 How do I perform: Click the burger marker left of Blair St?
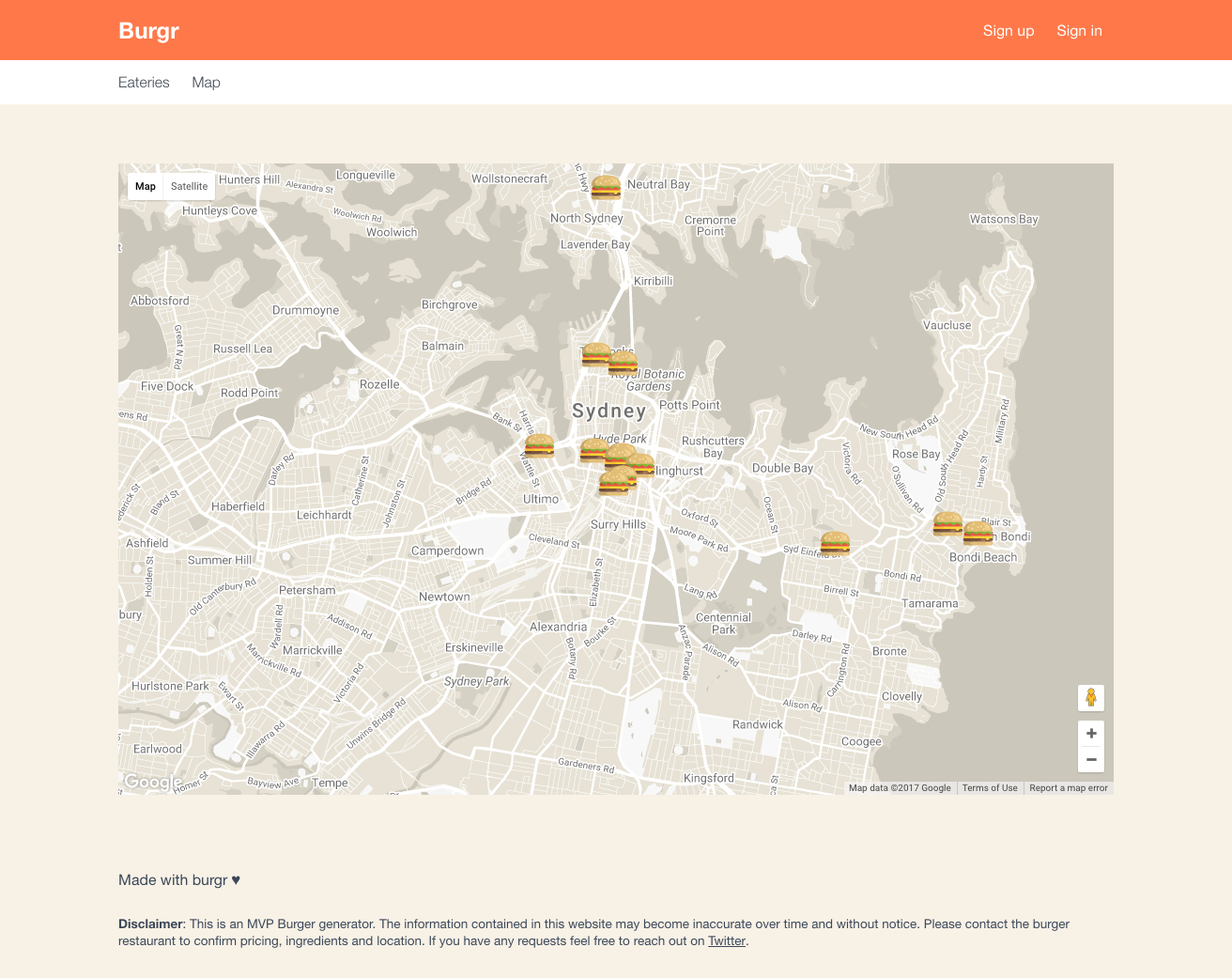click(947, 522)
